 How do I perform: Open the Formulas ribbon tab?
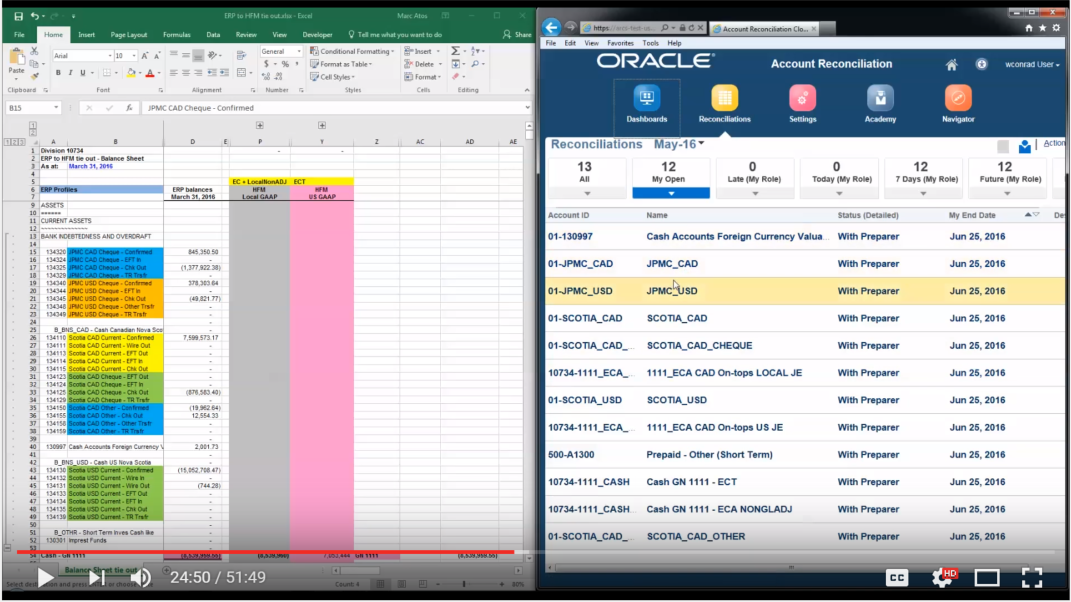click(x=176, y=34)
